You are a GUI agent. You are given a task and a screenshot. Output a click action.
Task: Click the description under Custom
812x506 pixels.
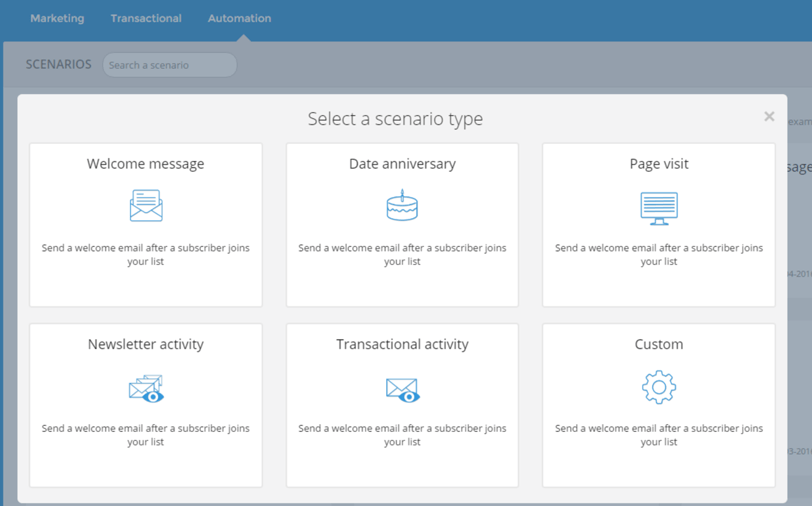[659, 435]
